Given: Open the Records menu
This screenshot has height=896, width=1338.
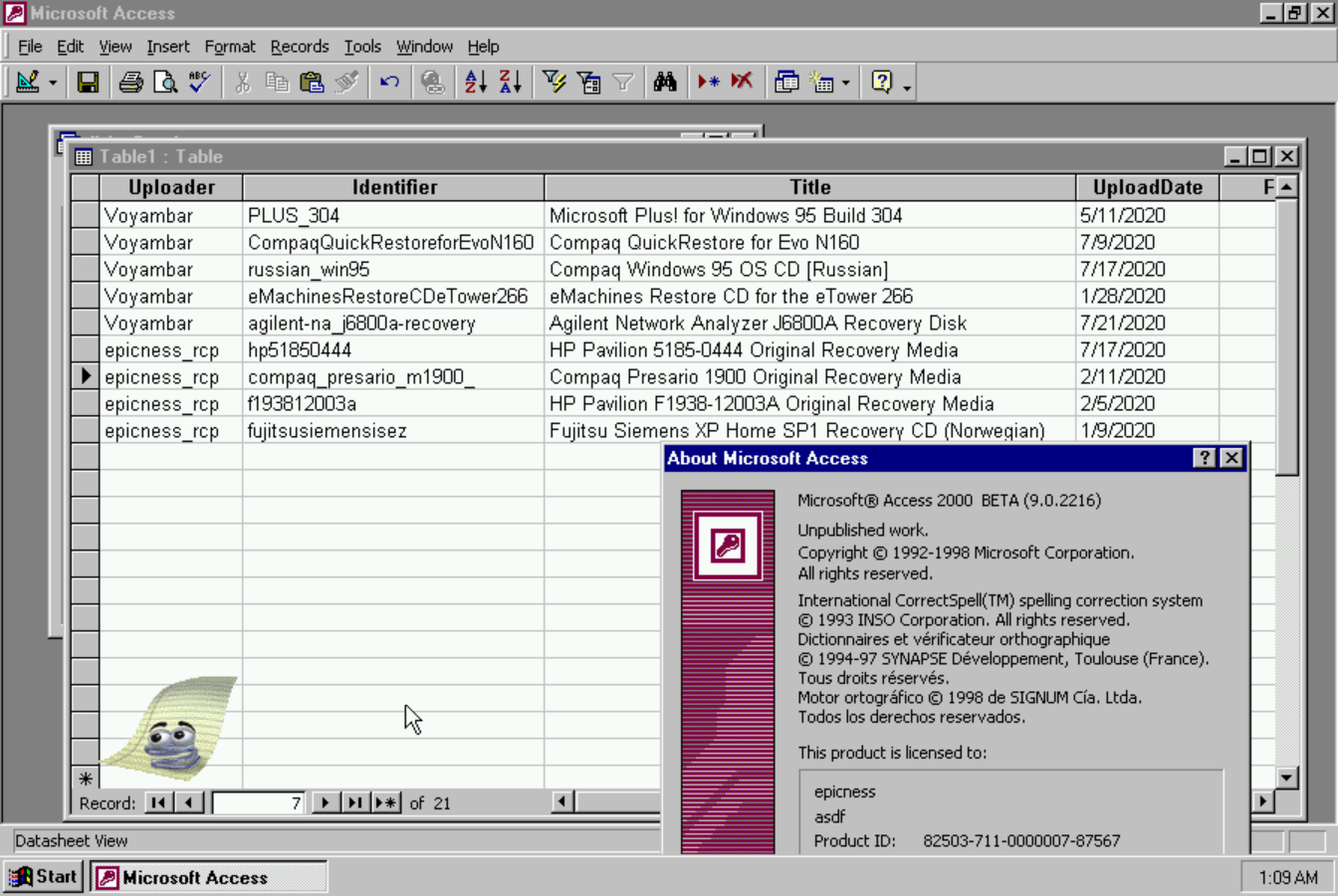Looking at the screenshot, I should 300,47.
